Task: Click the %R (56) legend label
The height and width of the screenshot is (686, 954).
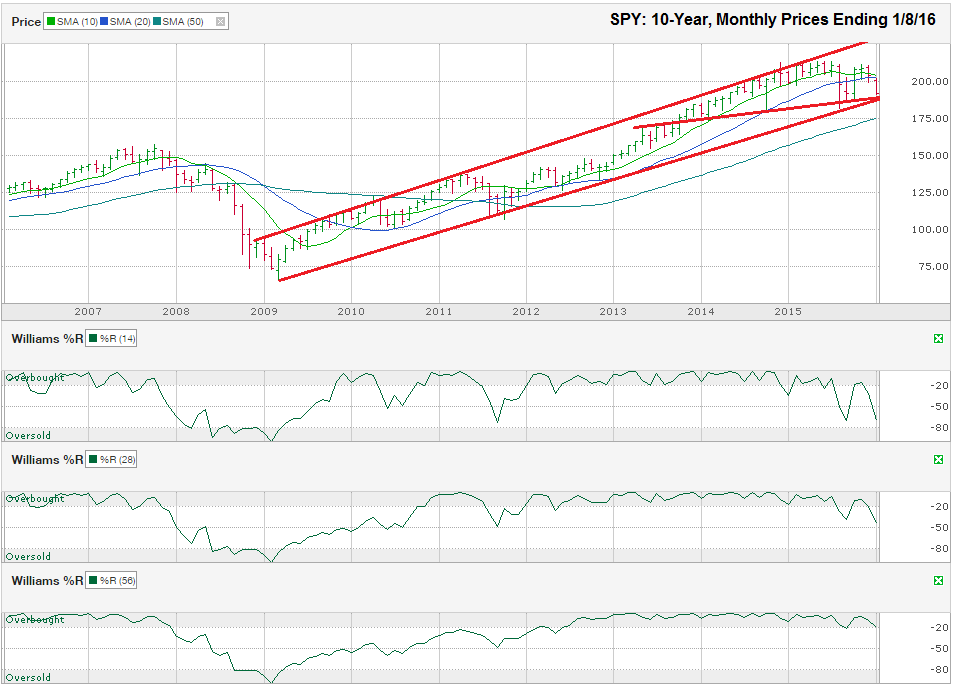Action: tap(117, 581)
